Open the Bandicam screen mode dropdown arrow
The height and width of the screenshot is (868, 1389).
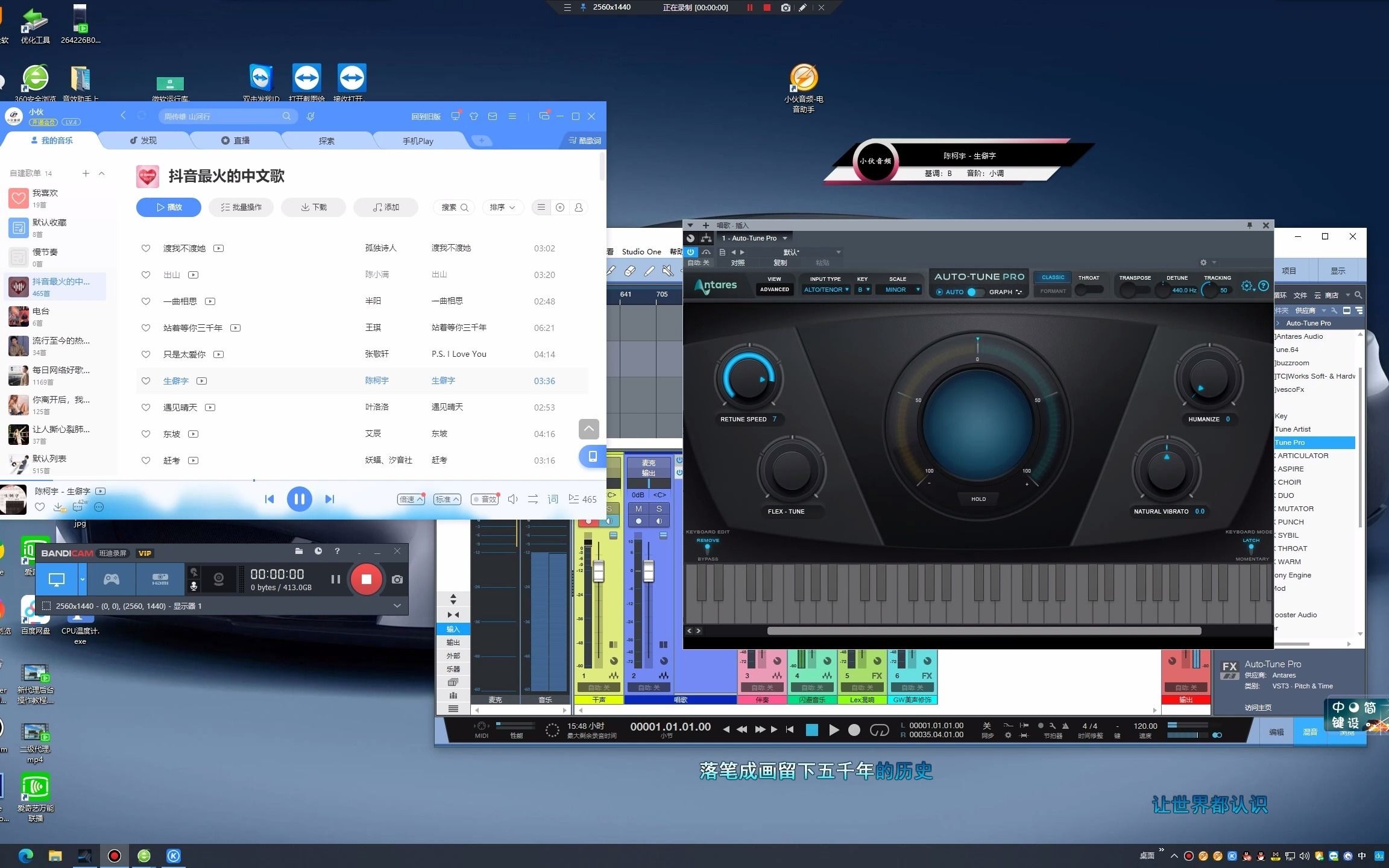pos(83,579)
